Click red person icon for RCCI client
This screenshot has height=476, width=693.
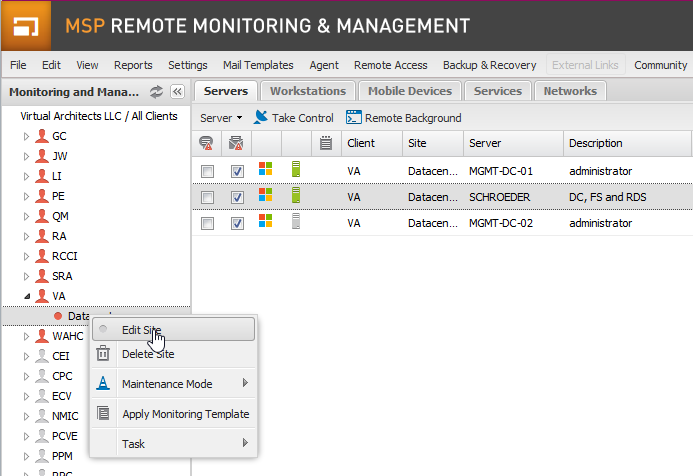coord(42,256)
